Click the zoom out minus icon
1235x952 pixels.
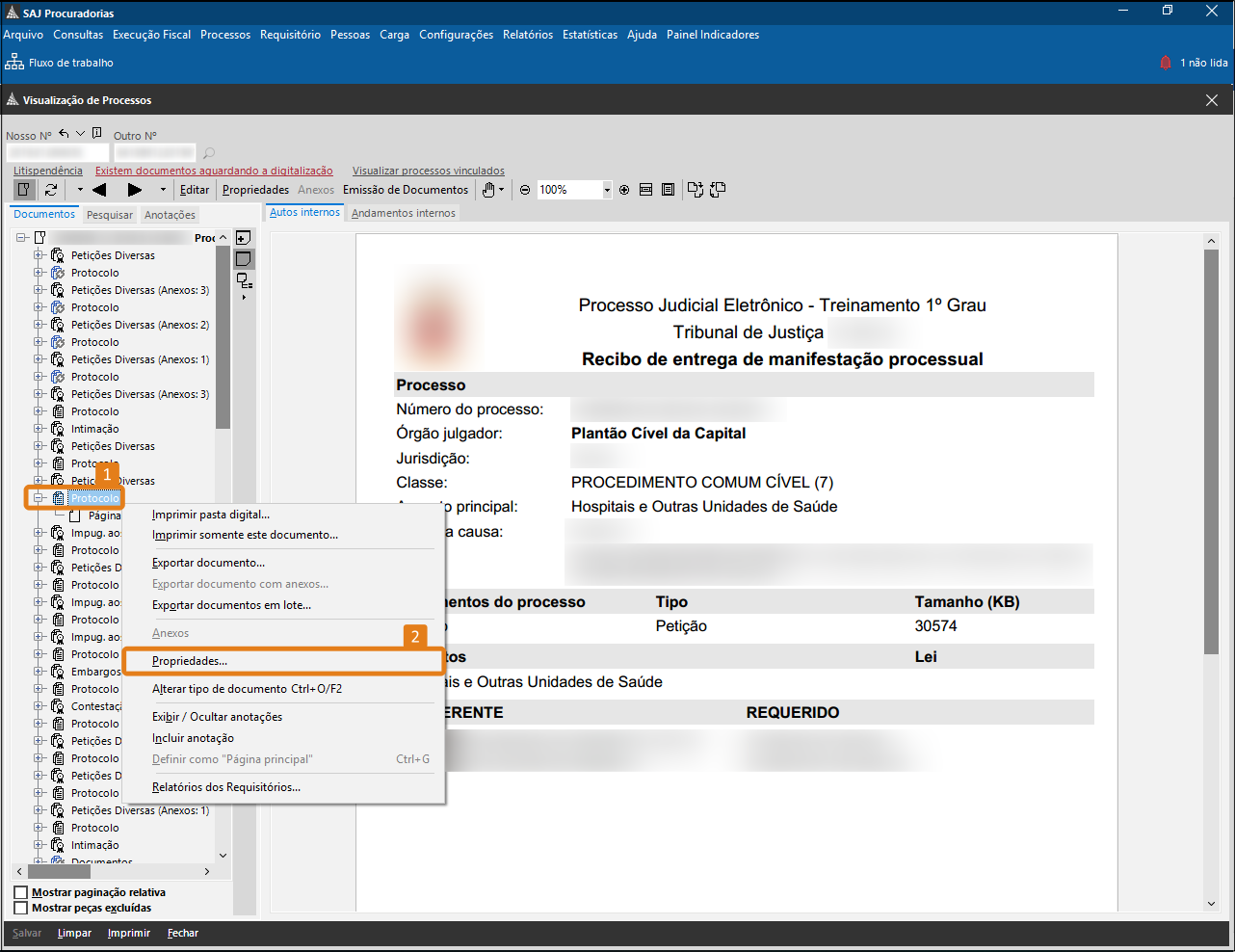[525, 190]
